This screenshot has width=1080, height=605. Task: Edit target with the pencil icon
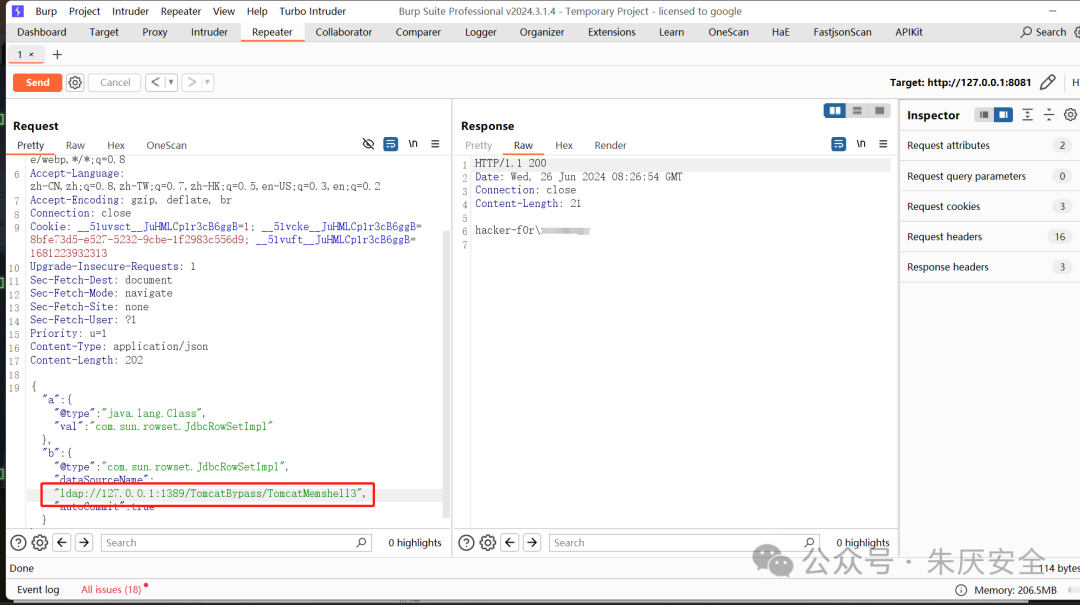click(1048, 83)
